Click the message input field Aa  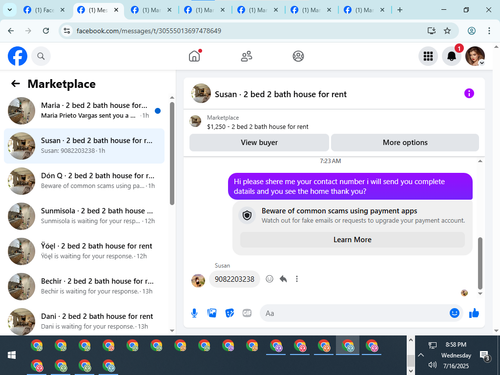click(355, 313)
